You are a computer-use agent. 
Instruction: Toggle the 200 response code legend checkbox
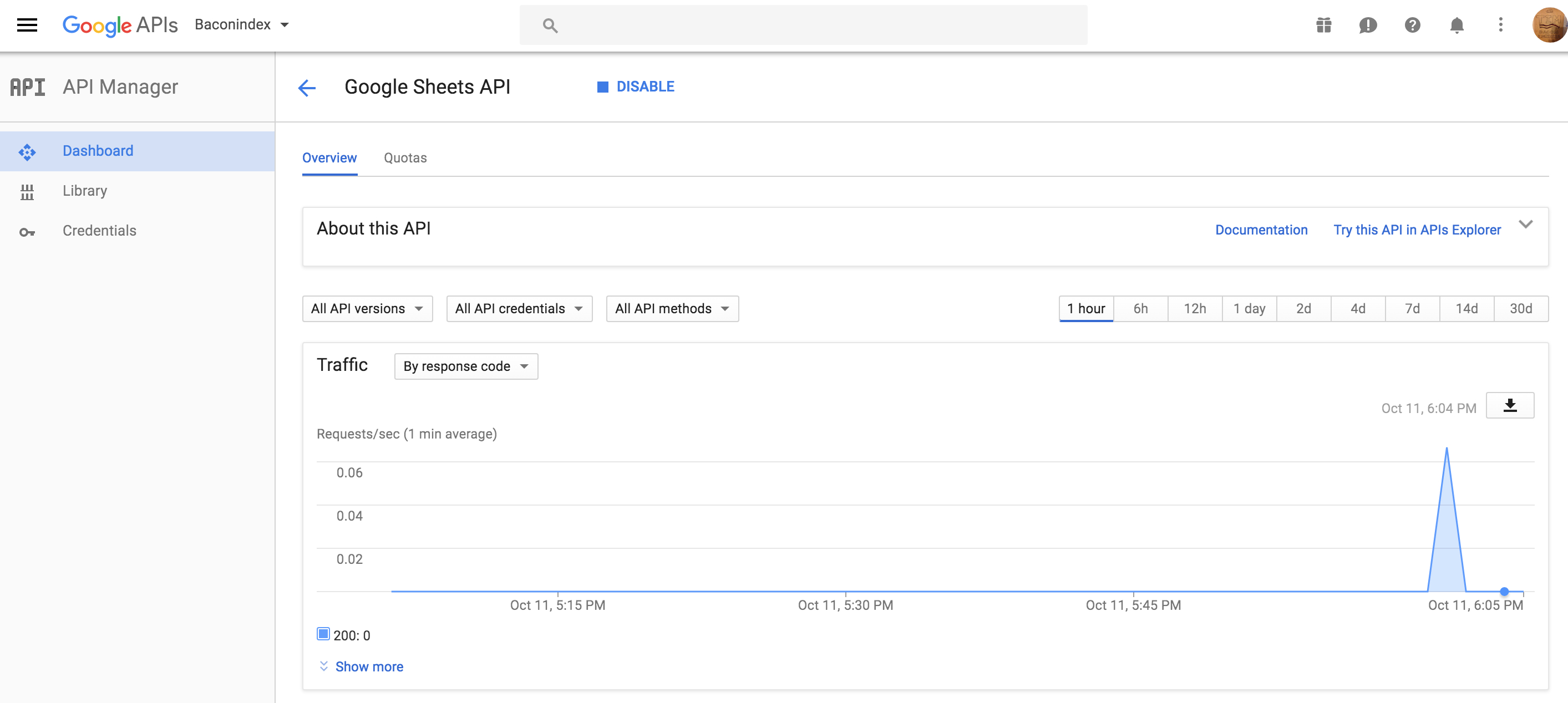(x=323, y=634)
